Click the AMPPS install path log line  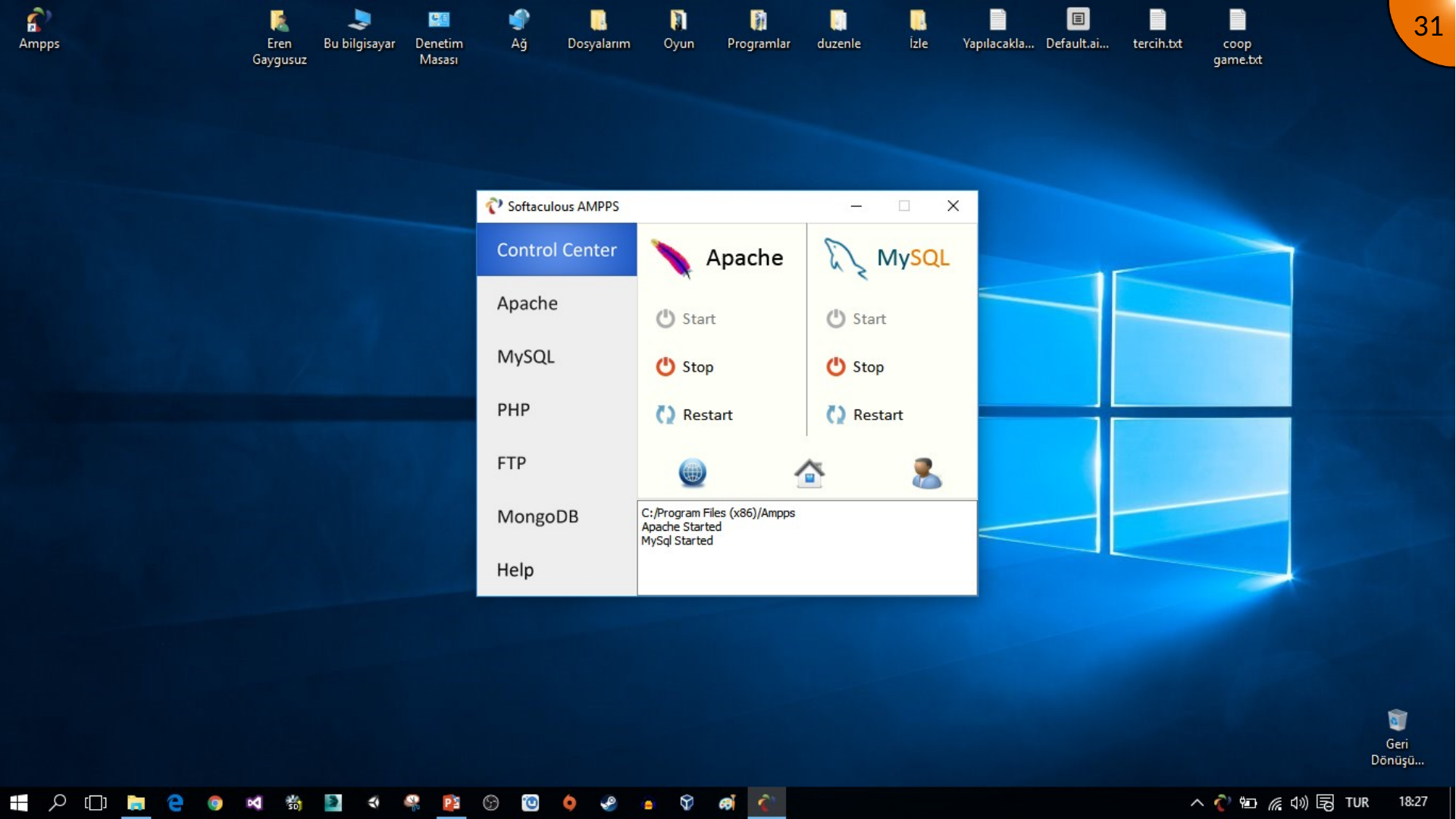point(718,513)
